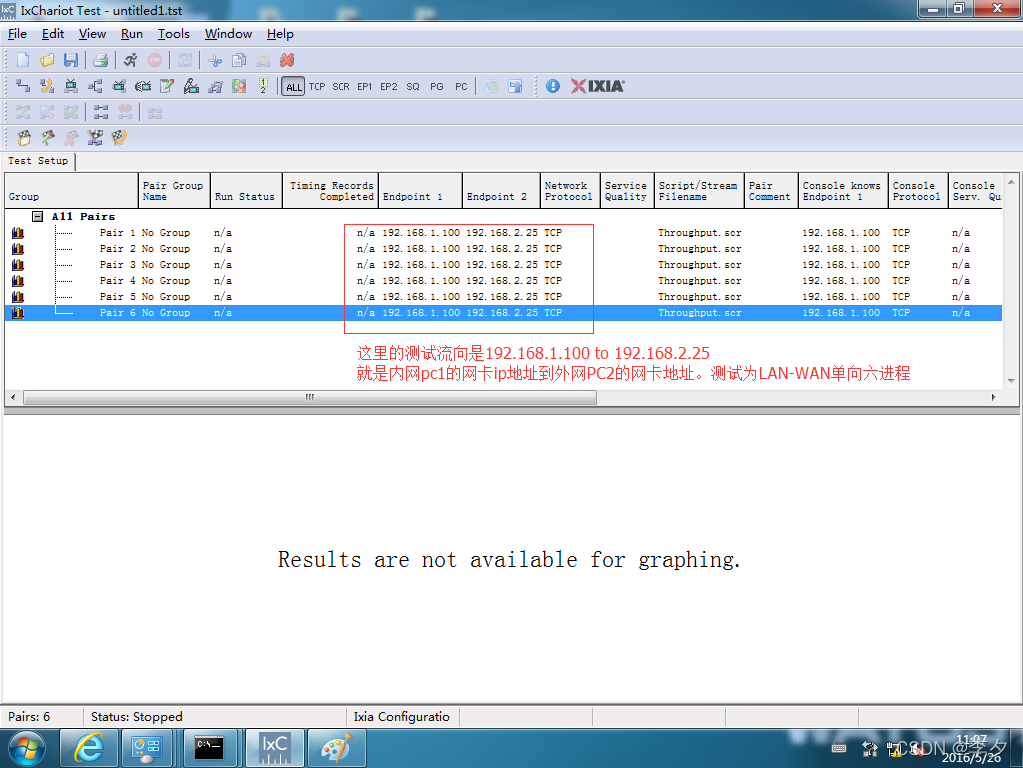1023x768 pixels.
Task: Click the red X Delete icon
Action: pos(287,61)
